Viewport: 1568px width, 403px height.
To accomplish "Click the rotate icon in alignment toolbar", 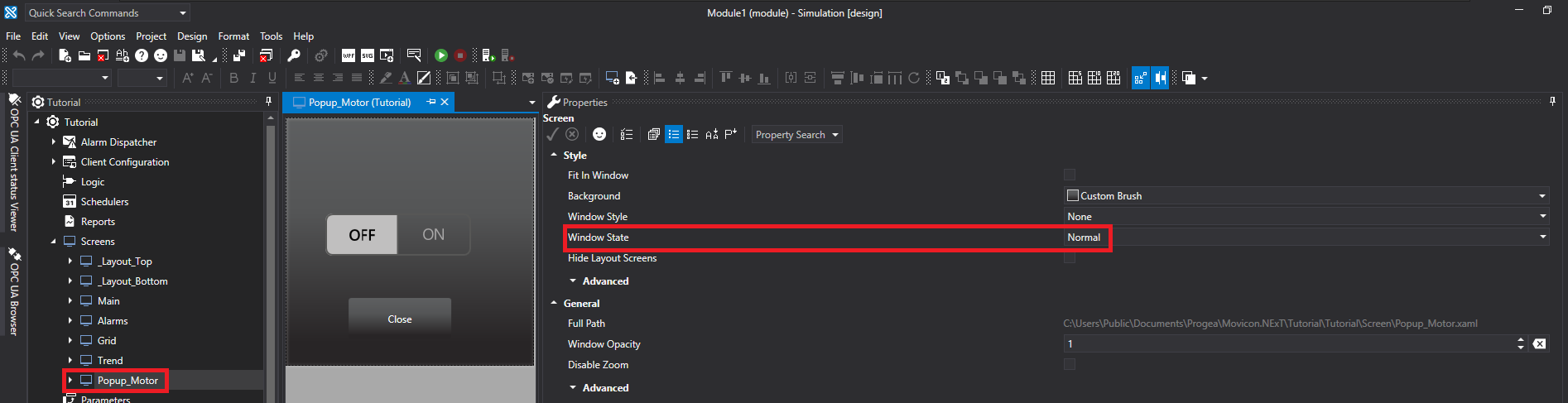I will click(914, 78).
